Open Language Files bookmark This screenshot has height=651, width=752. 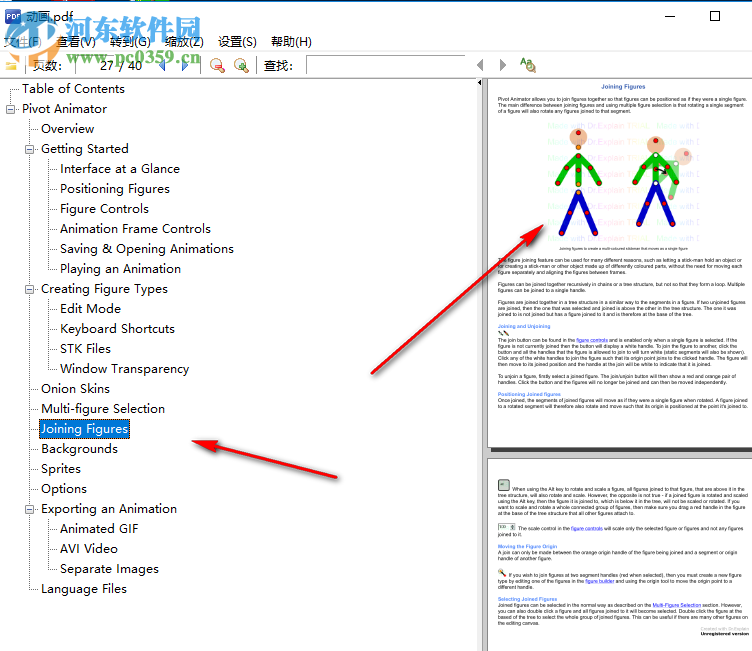(84, 589)
